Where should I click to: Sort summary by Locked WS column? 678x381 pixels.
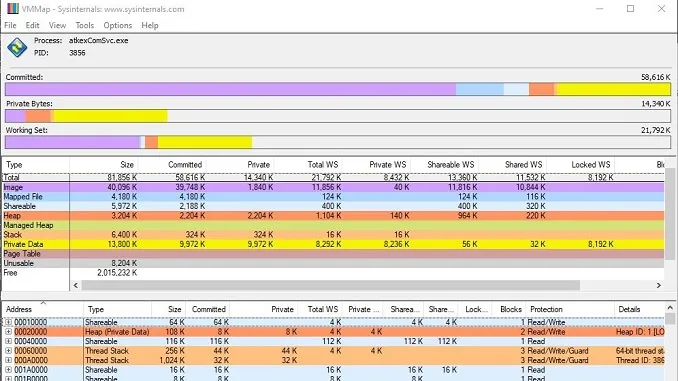(x=581, y=165)
